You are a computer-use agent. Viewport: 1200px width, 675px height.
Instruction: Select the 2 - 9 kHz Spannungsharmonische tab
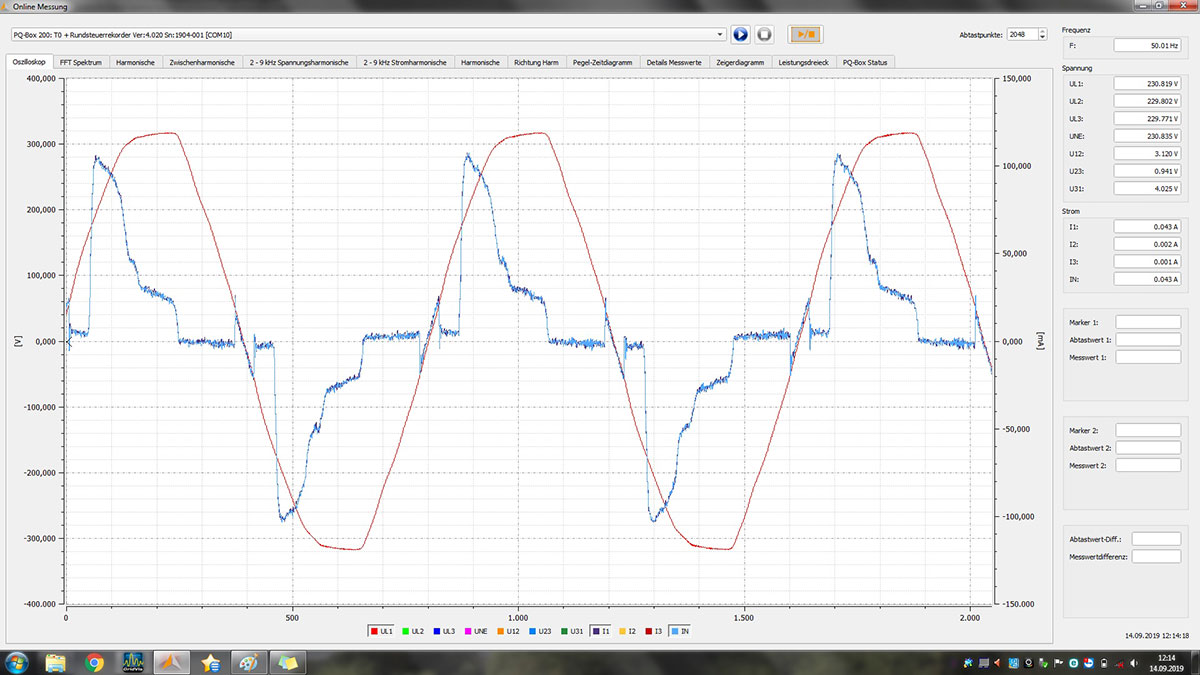pos(299,62)
